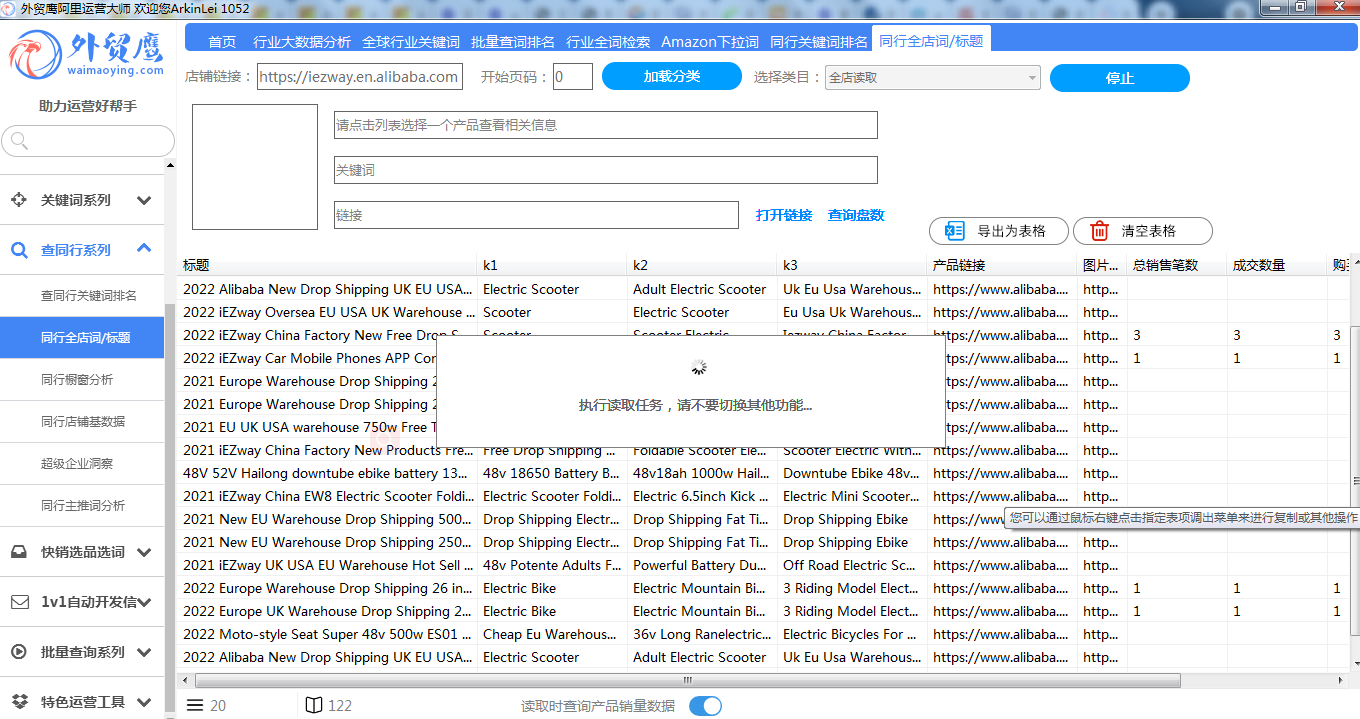Select 同行主推词分析 in sidebar
The image size is (1360, 719).
point(82,506)
